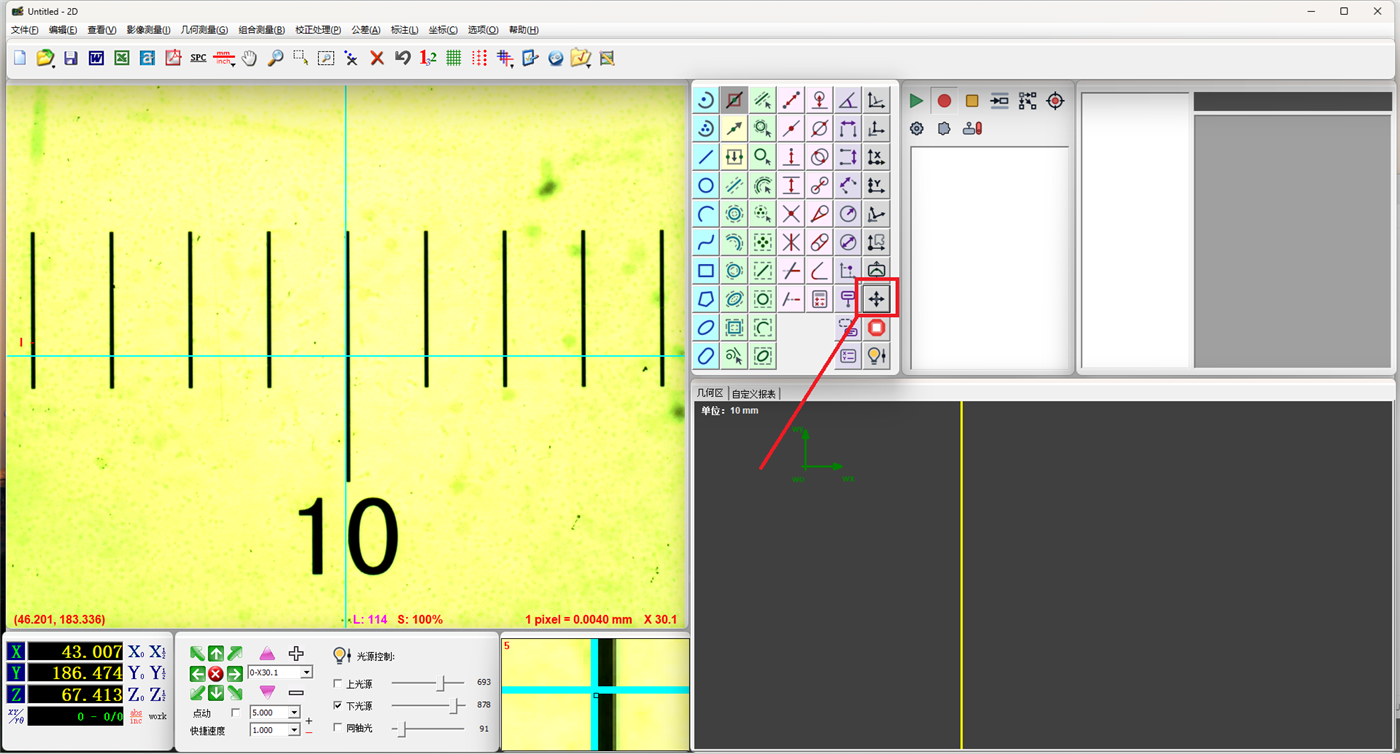Start recording with red circle button

(x=944, y=101)
